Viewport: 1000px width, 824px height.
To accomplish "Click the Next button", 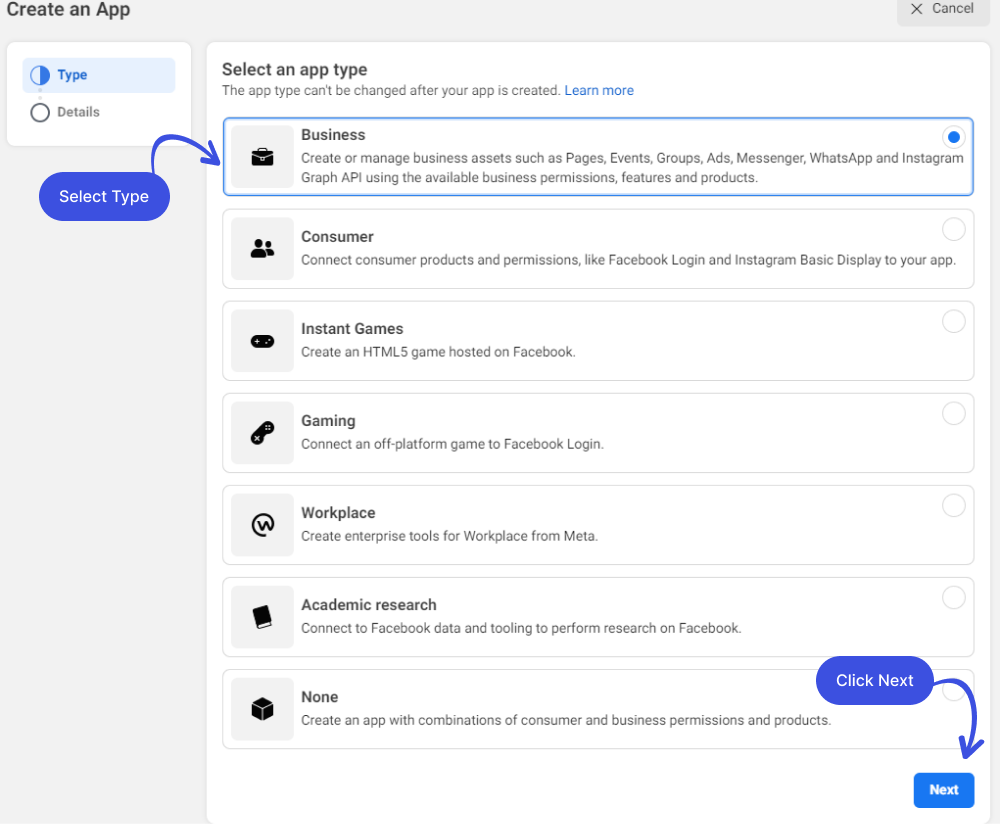I will (x=943, y=790).
